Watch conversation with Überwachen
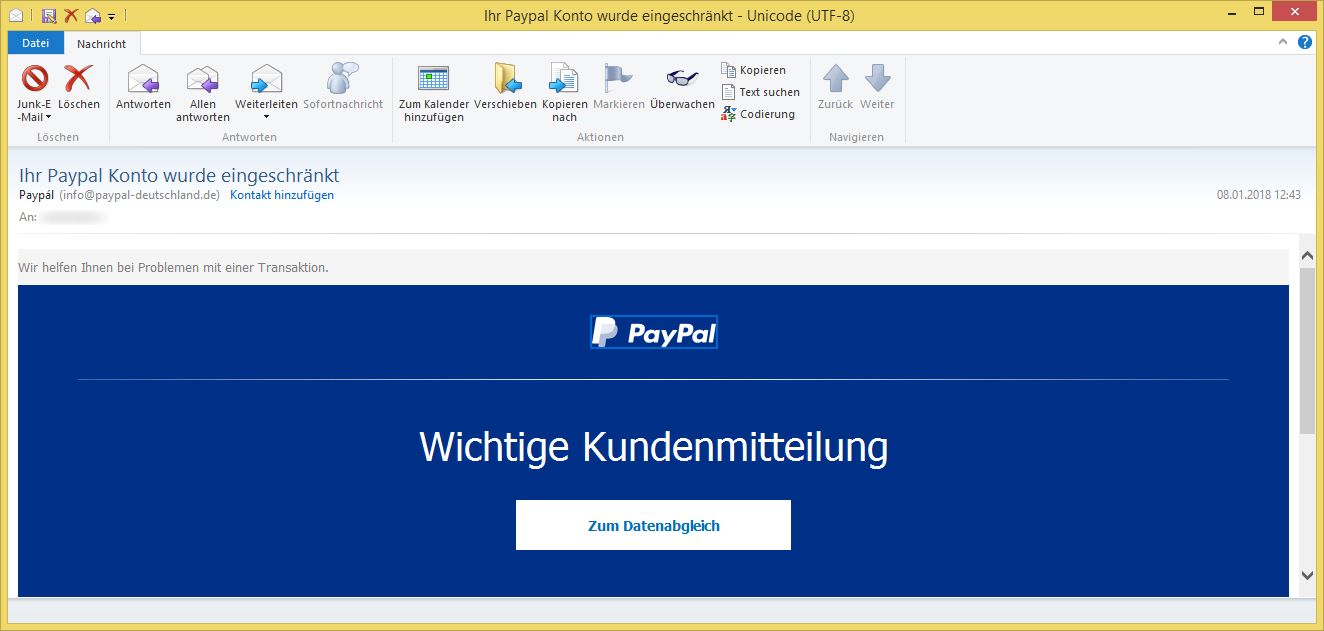This screenshot has height=631, width=1324. 682,88
